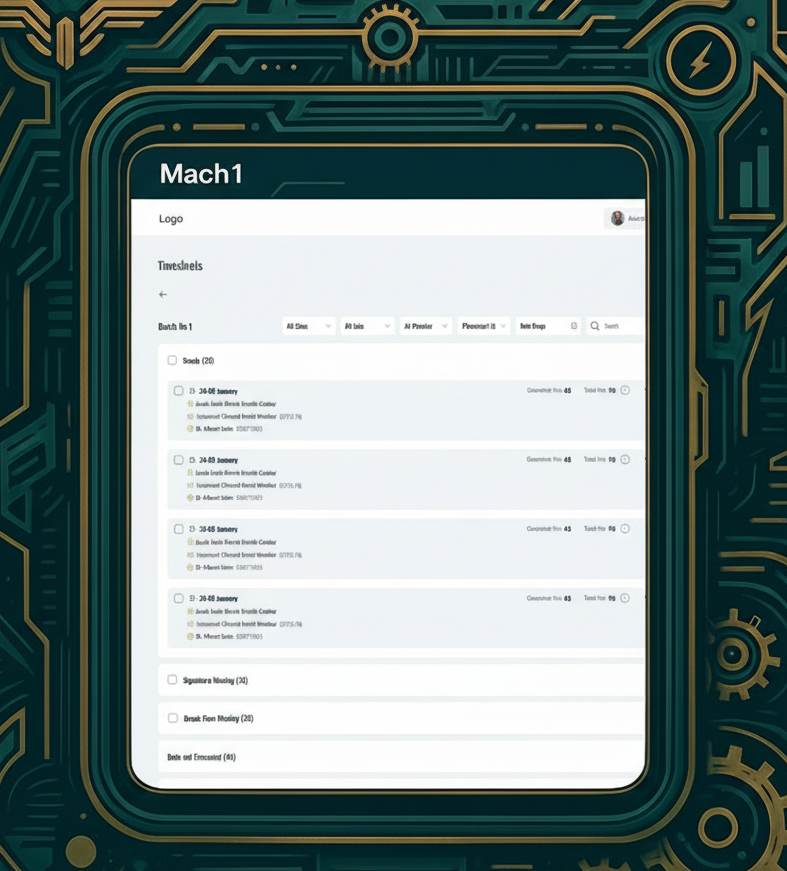Viewport: 787px width, 871px height.
Task: Click the date icon beside the fourth card's title
Action: [x=192, y=598]
